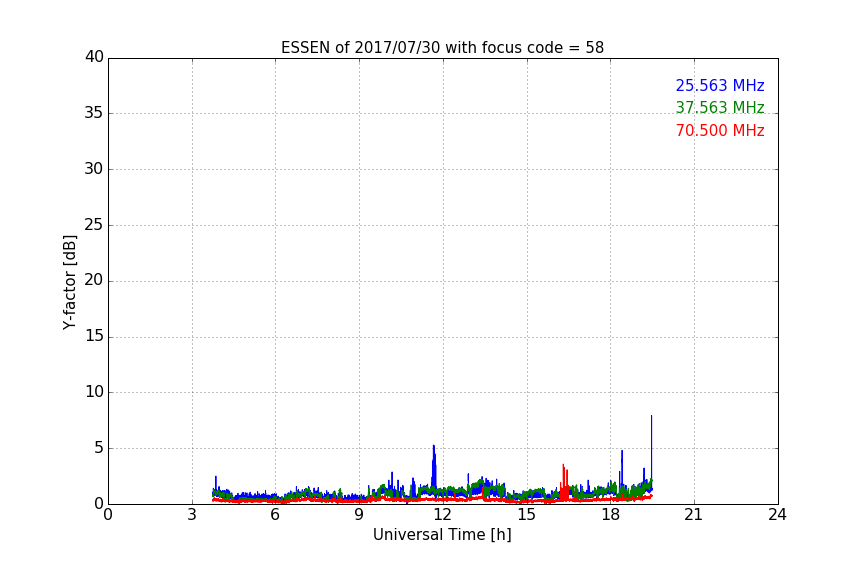This screenshot has width=864, height=576.
Task: Click the y-axis tick value 15
Action: point(94,336)
